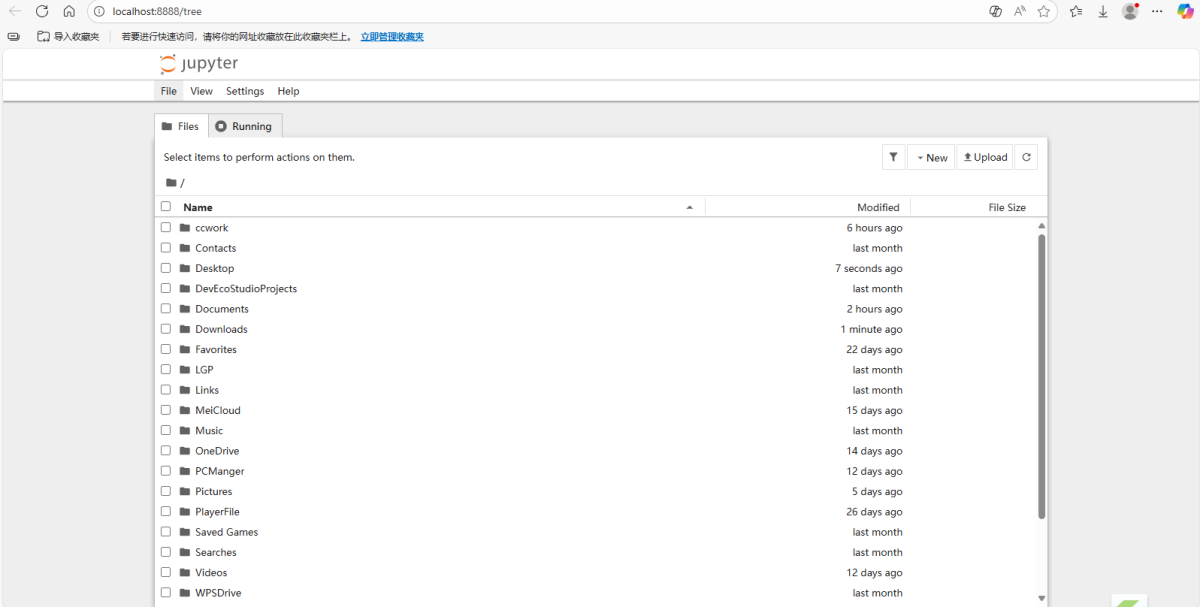The height and width of the screenshot is (607, 1200).
Task: Switch to the Files tab
Action: click(x=181, y=126)
